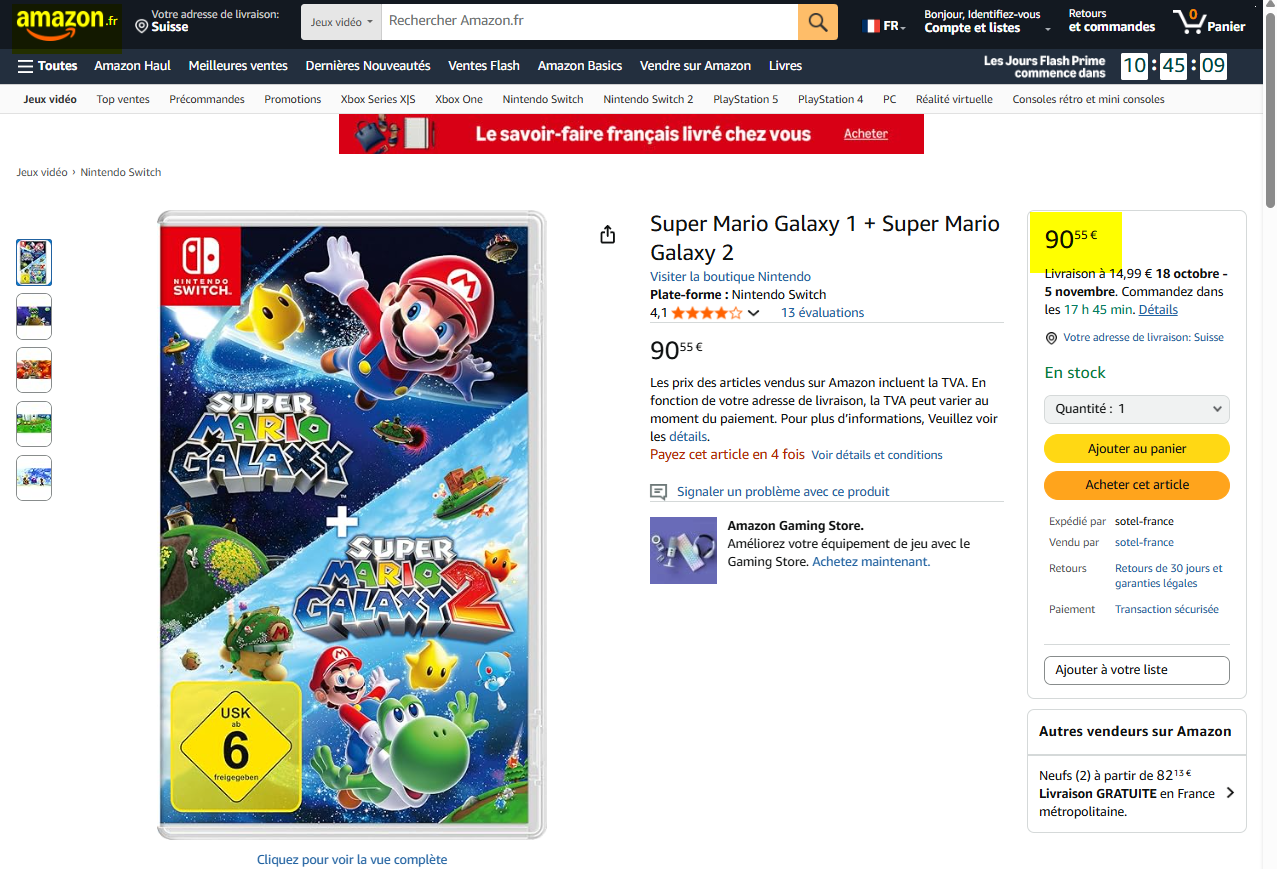Click the Rechercher Amazon.fr search field
This screenshot has height=869, width=1277.
(x=590, y=21)
